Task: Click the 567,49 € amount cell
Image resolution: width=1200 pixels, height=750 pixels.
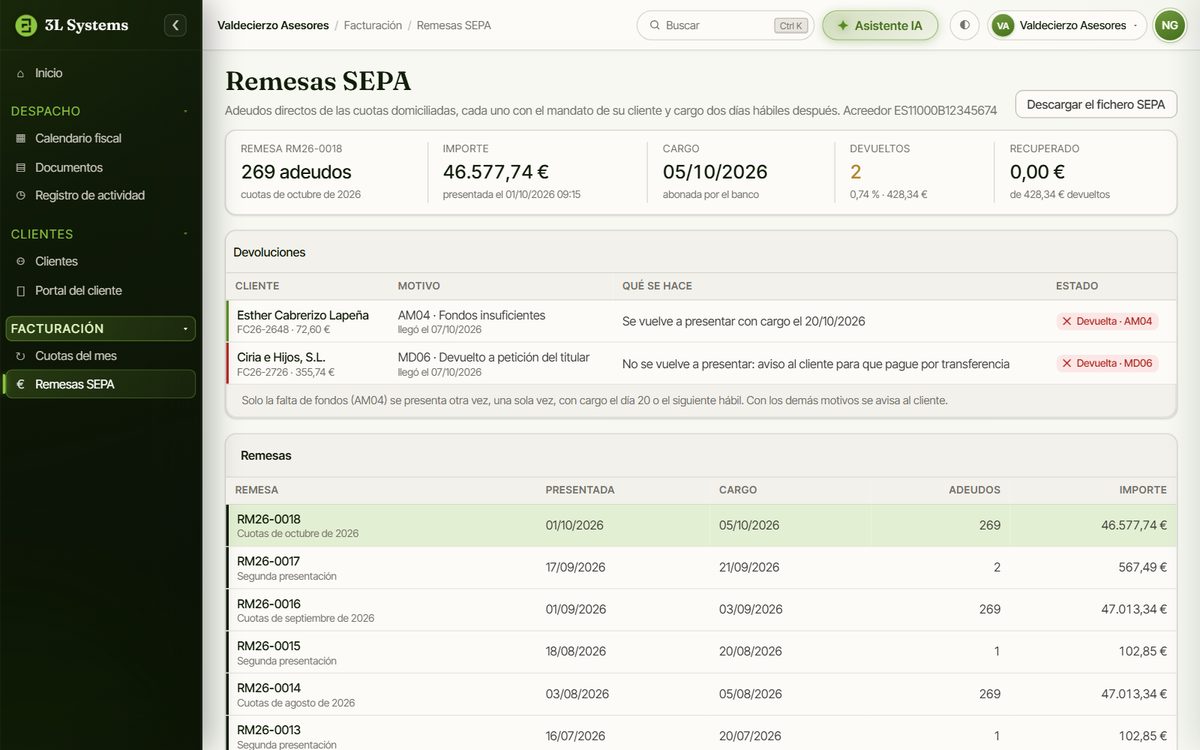Action: [1143, 567]
